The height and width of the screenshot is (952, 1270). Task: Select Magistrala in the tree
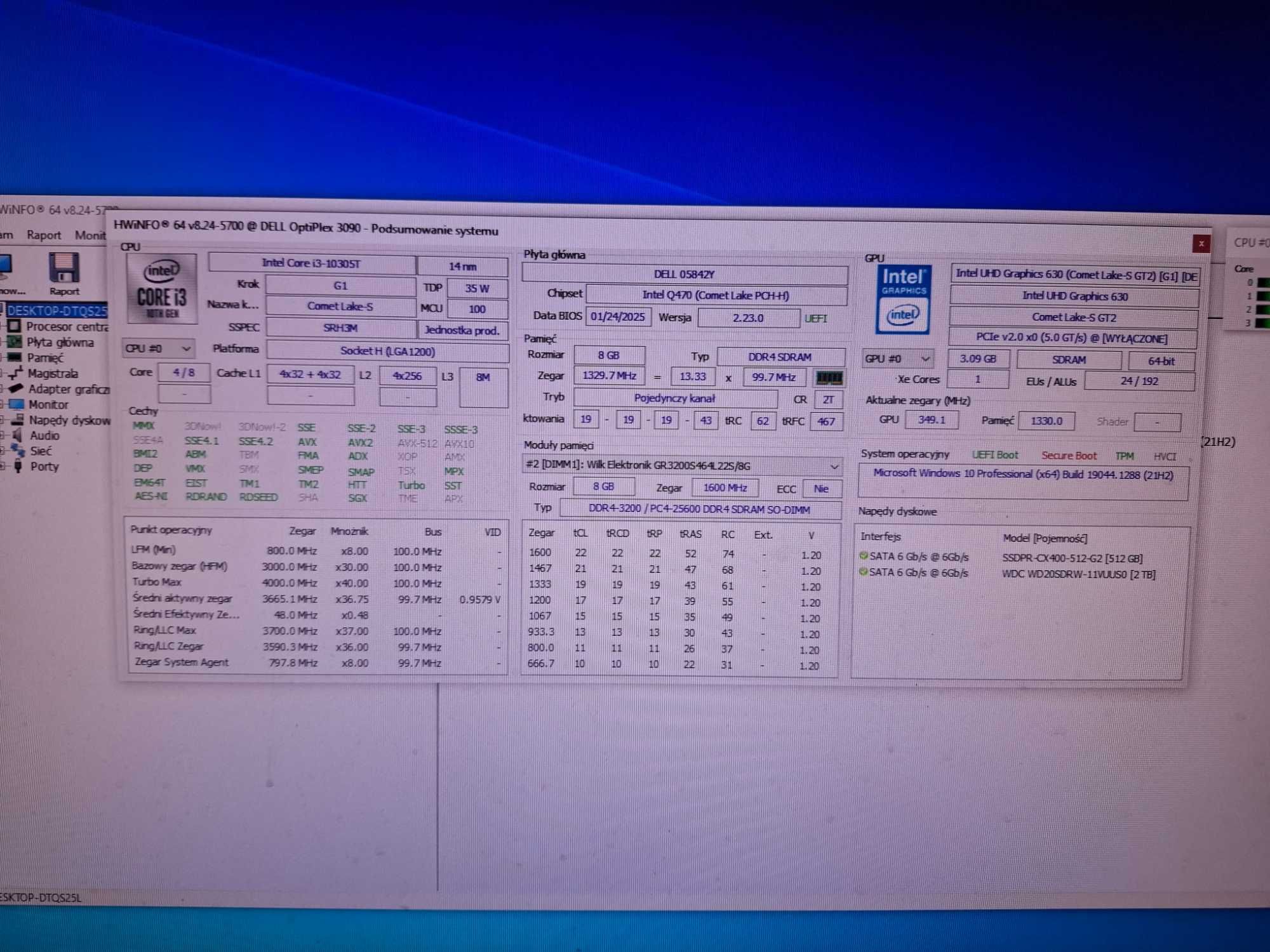pos(53,373)
